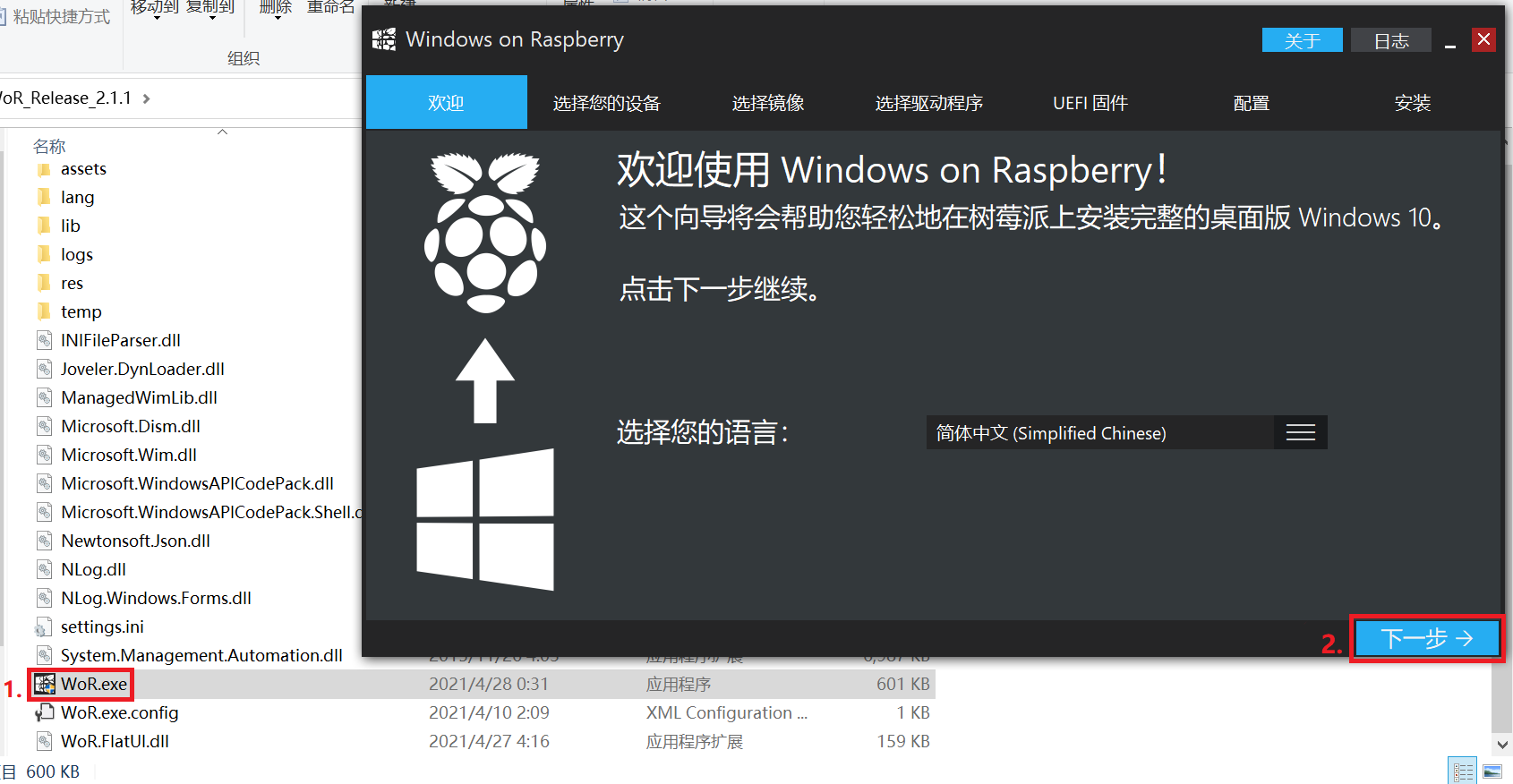Click the WoR.exe application icon

(x=45, y=685)
